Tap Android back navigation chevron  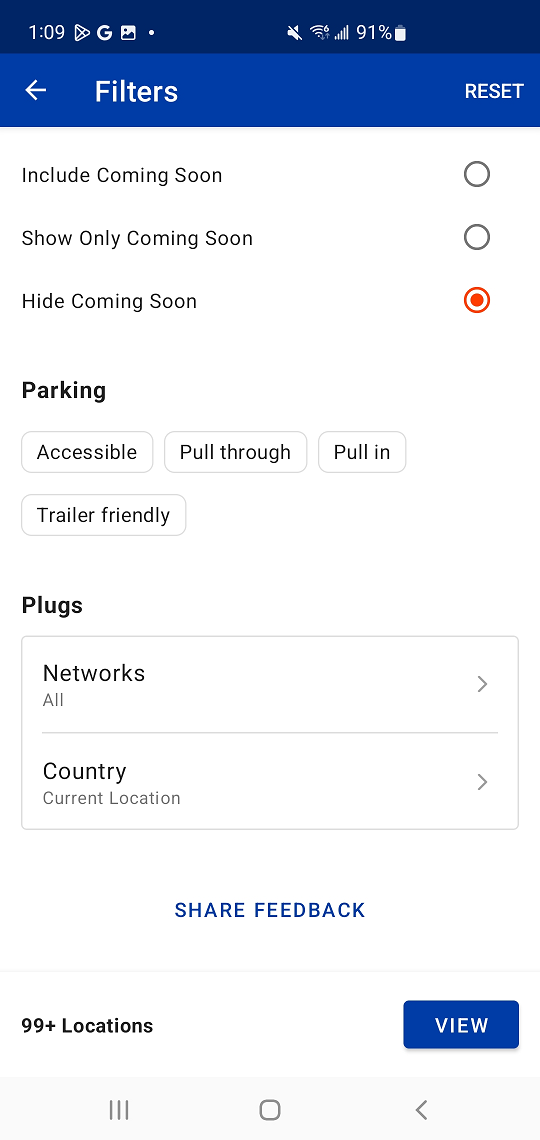(x=421, y=1109)
